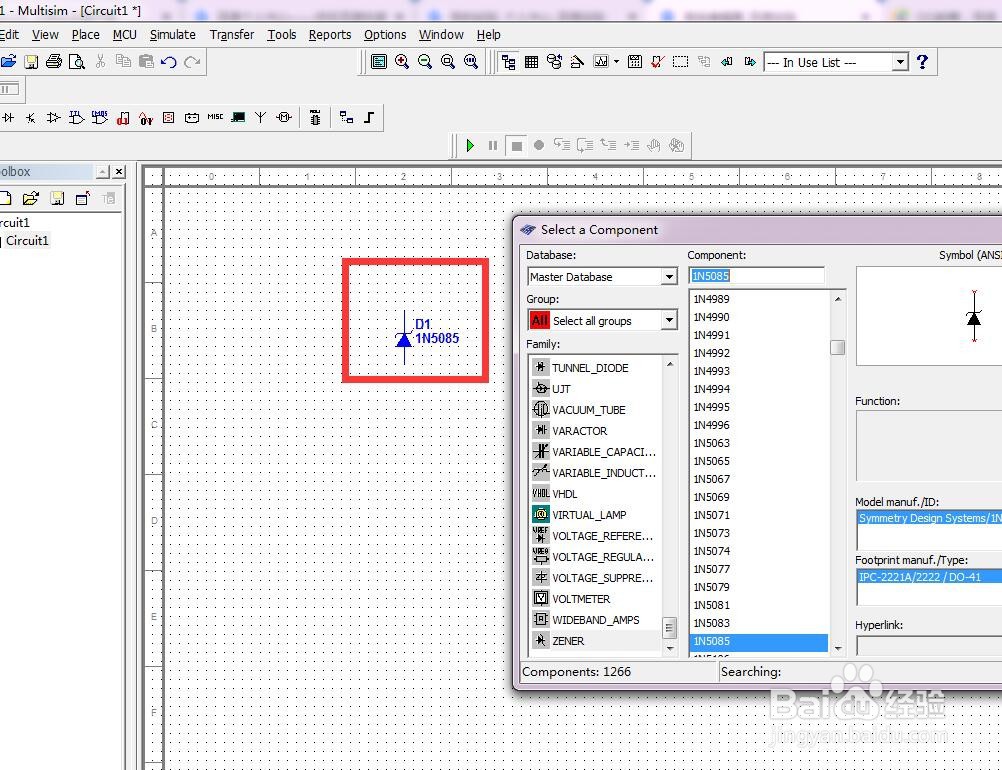The width and height of the screenshot is (1002, 770).
Task: Place hierarchical block icon
Action: click(x=346, y=118)
